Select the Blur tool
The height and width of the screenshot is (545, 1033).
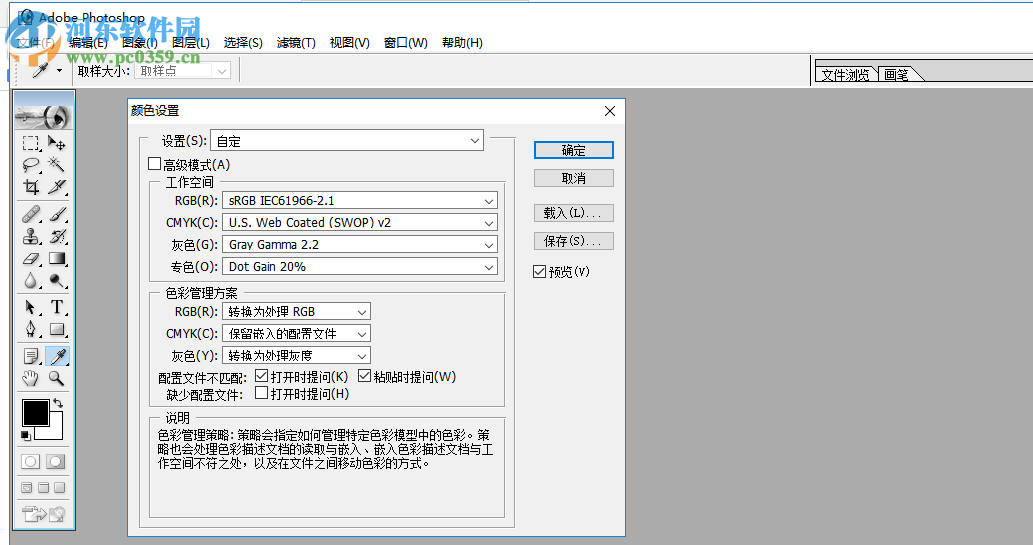pos(30,281)
